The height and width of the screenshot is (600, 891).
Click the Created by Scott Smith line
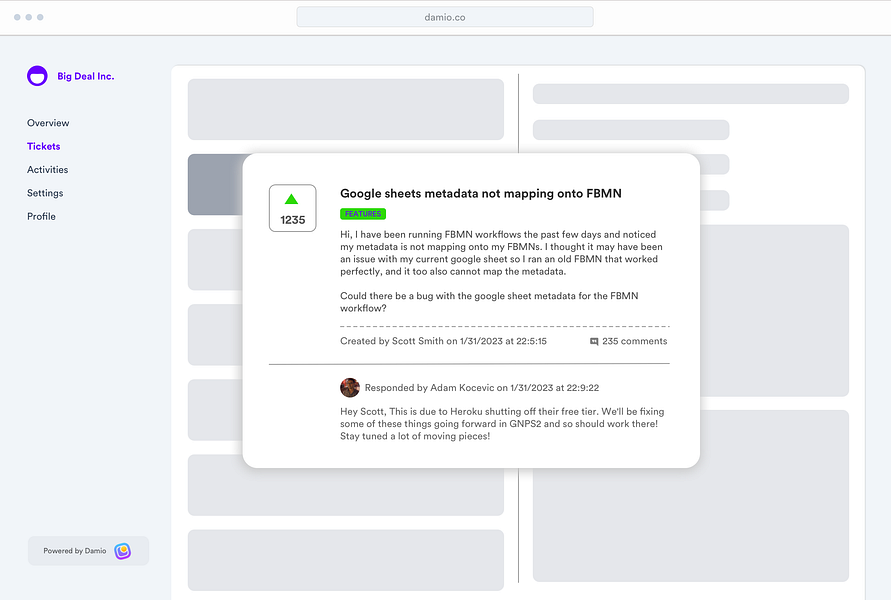443,341
